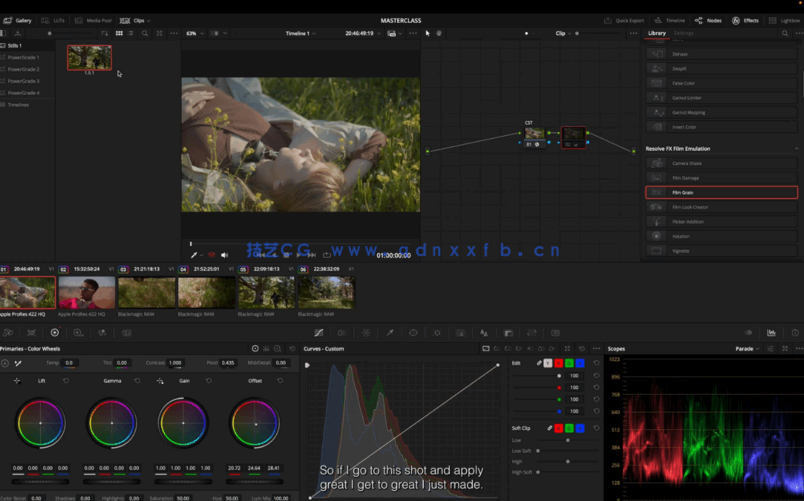Viewport: 804px width, 501px height.
Task: Click the Film Damage effect icon
Action: 656,177
